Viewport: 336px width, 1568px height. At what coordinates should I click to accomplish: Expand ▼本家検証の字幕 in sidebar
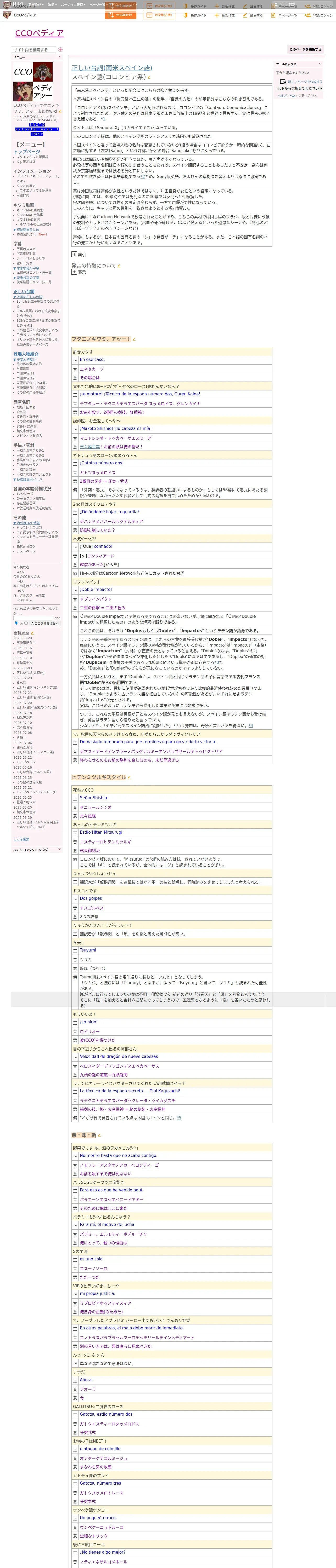pos(26,268)
